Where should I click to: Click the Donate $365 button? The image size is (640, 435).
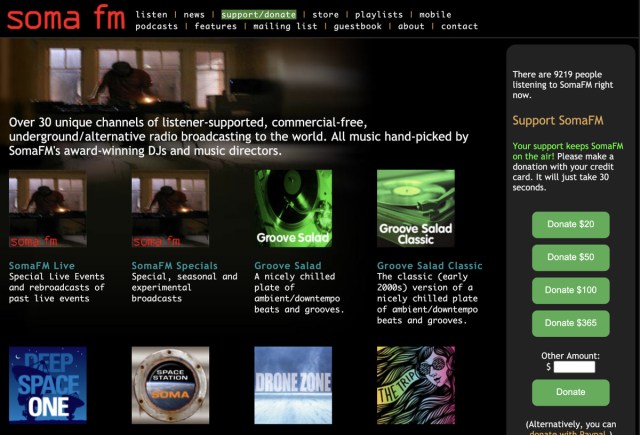point(571,323)
